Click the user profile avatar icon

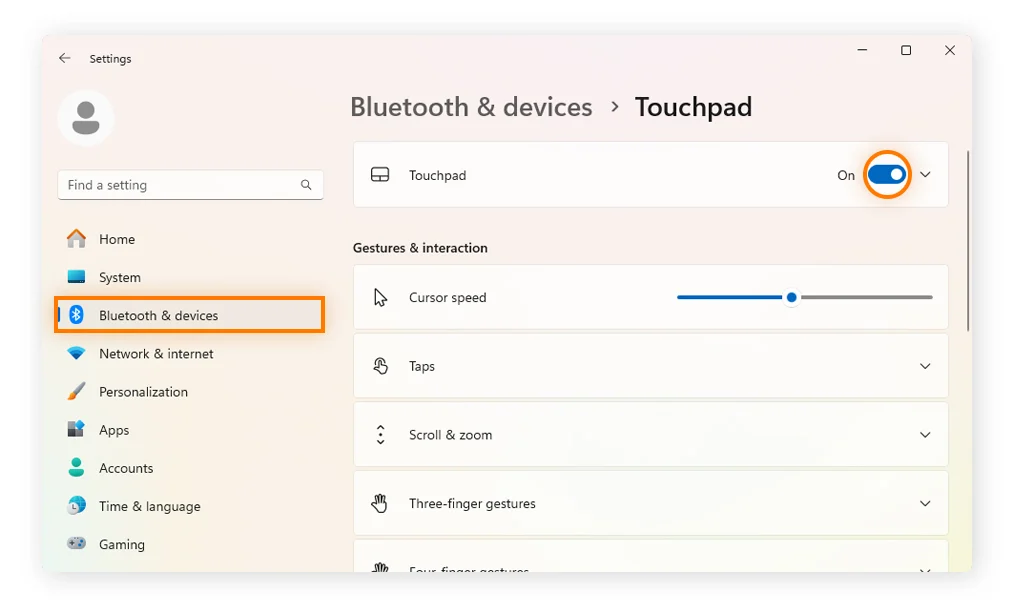(86, 118)
